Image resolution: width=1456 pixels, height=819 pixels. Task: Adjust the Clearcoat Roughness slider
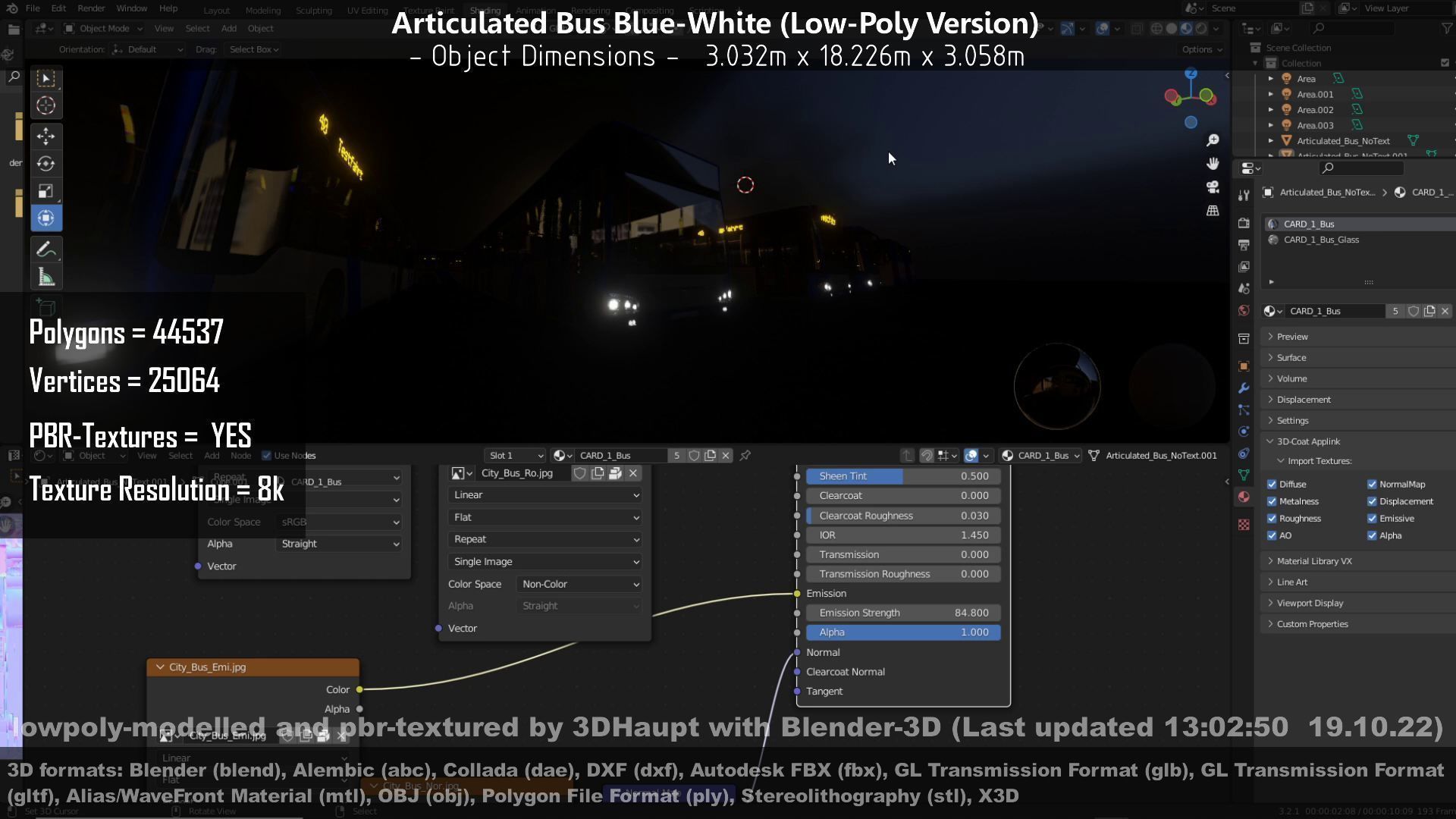(x=903, y=516)
